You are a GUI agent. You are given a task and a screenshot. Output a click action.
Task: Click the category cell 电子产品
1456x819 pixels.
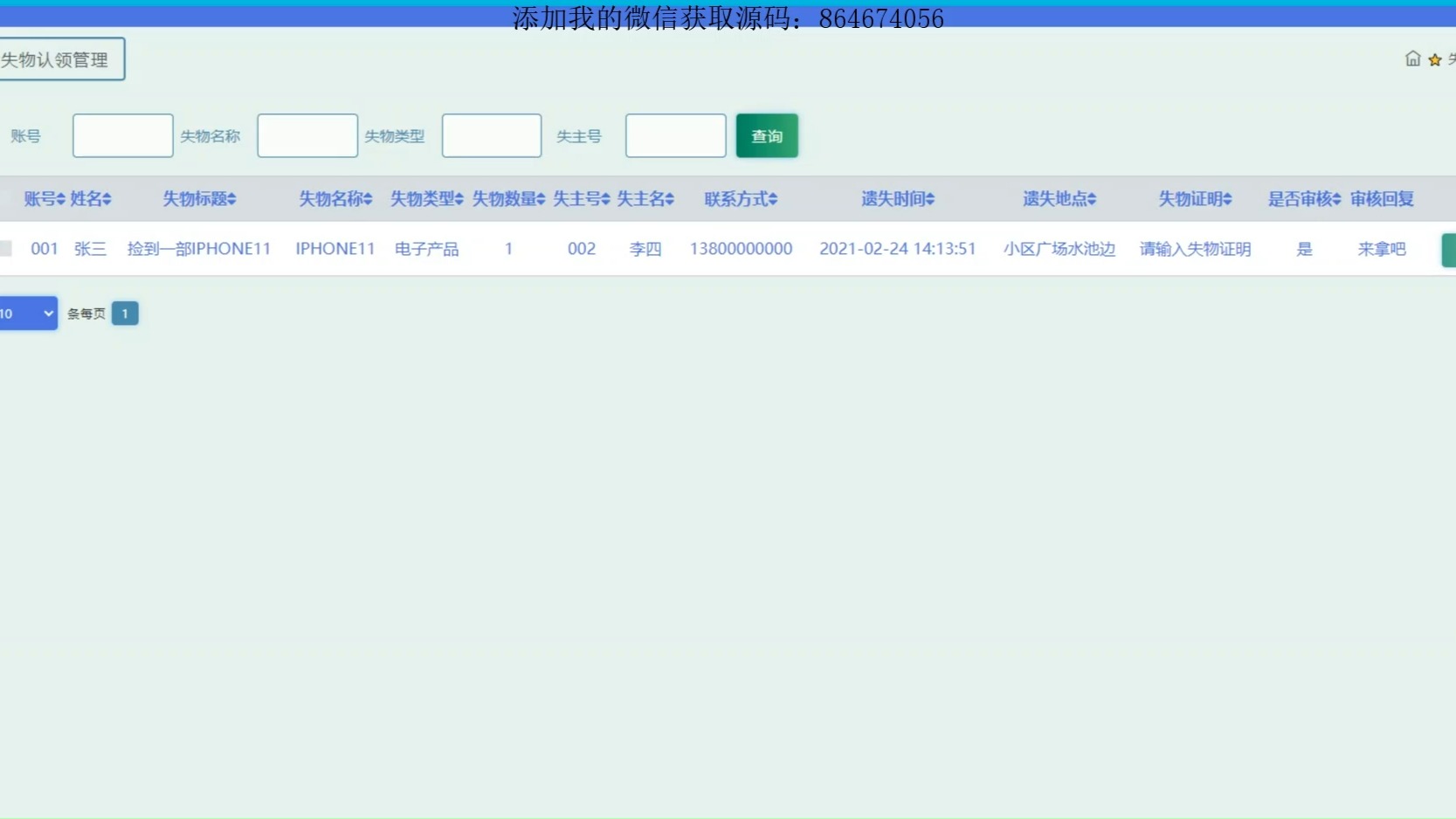pyautogui.click(x=426, y=249)
